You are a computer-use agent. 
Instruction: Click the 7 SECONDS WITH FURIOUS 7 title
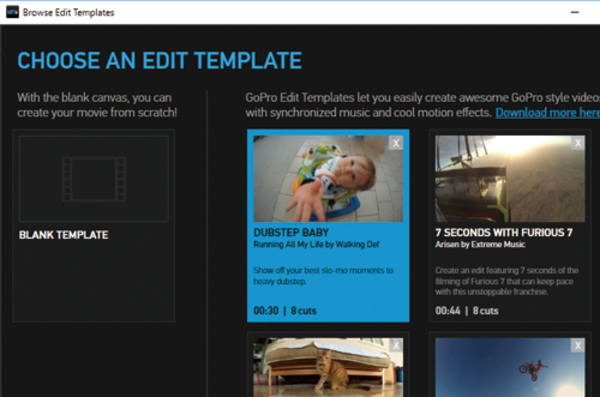[x=504, y=232]
